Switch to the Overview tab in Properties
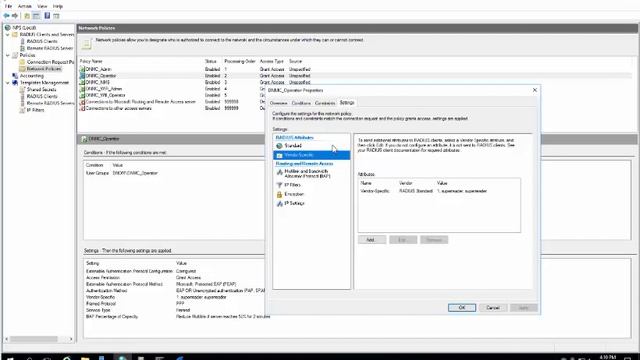 coord(279,103)
